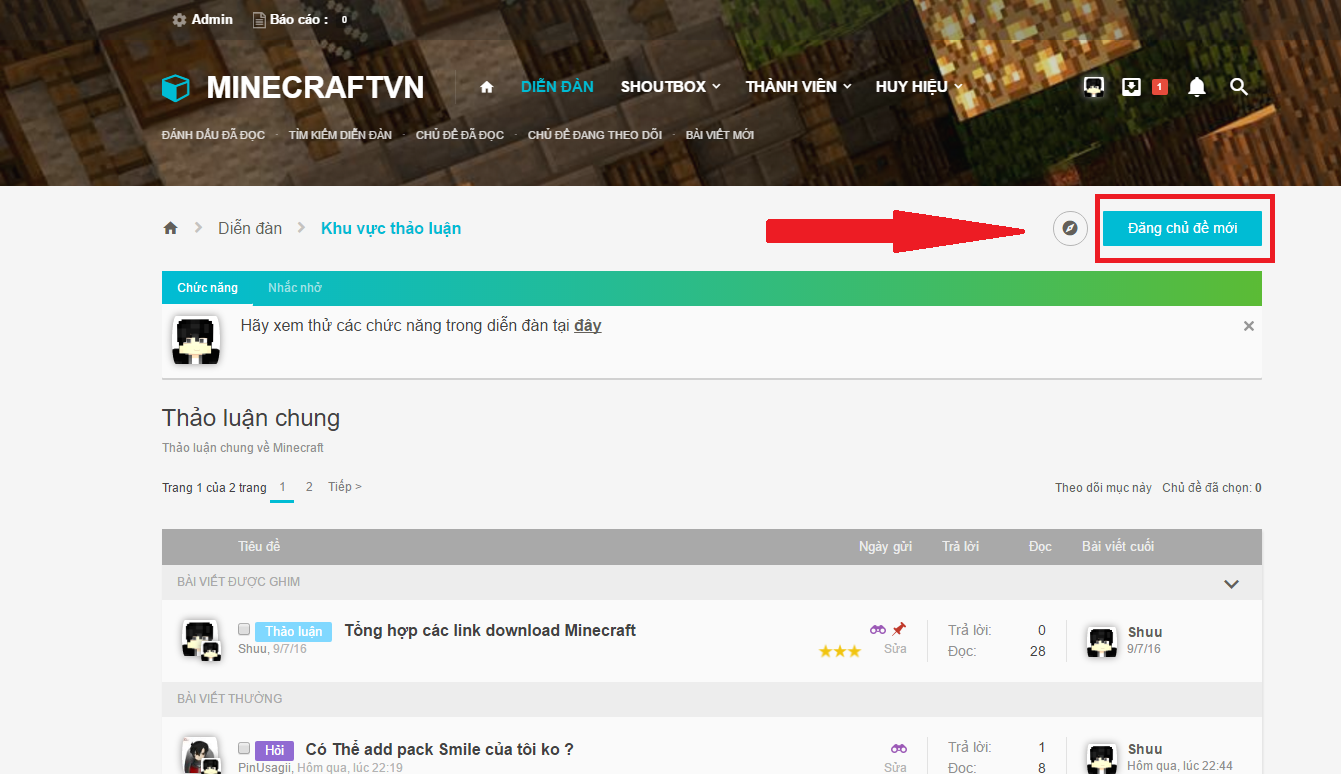Sort by Ngày gửi column header
This screenshot has height=774, width=1341.
885,546
